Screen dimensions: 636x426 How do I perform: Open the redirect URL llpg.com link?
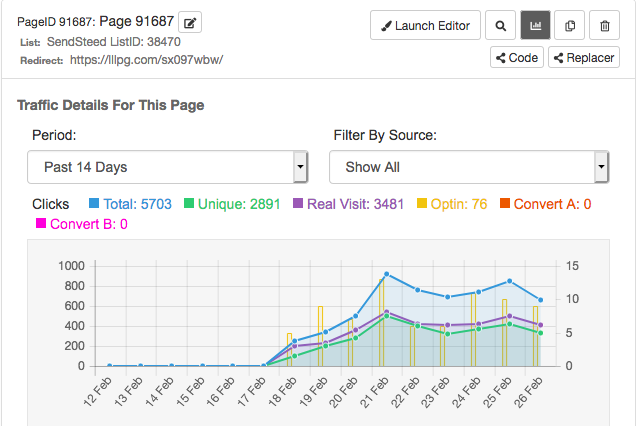(146, 59)
